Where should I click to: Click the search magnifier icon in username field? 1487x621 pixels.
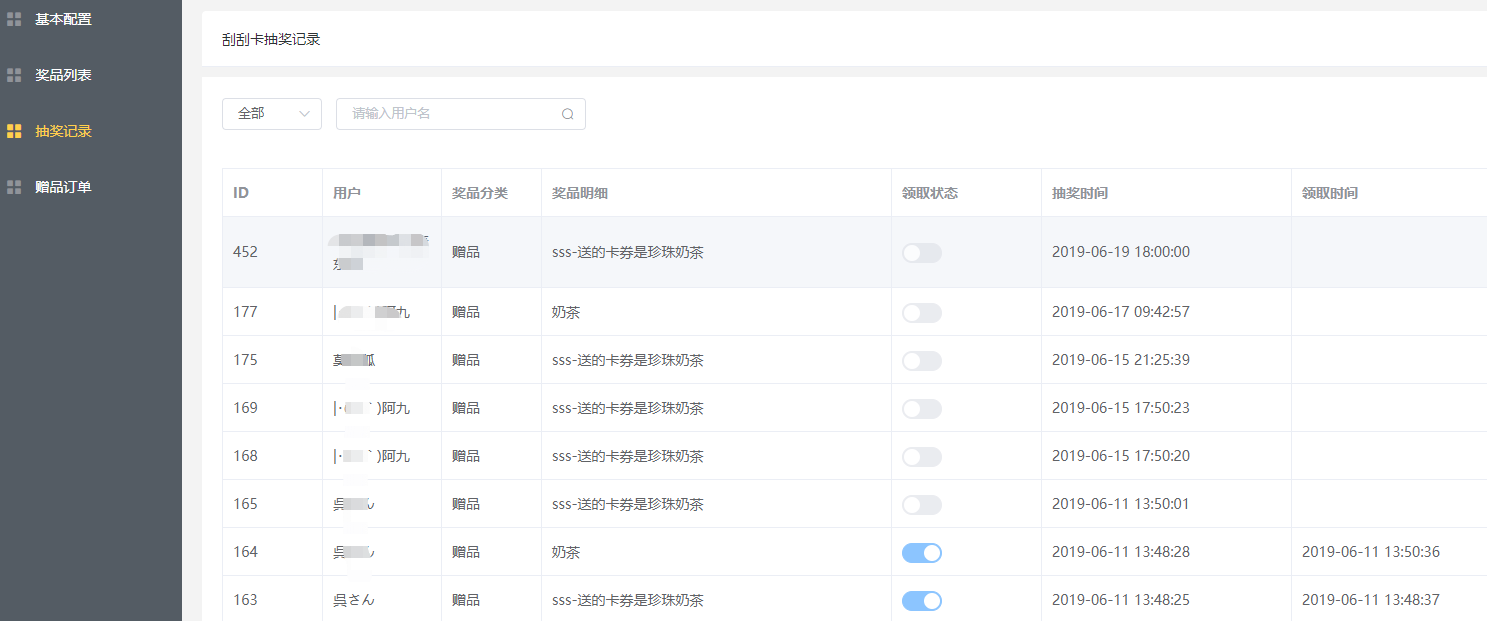[567, 114]
